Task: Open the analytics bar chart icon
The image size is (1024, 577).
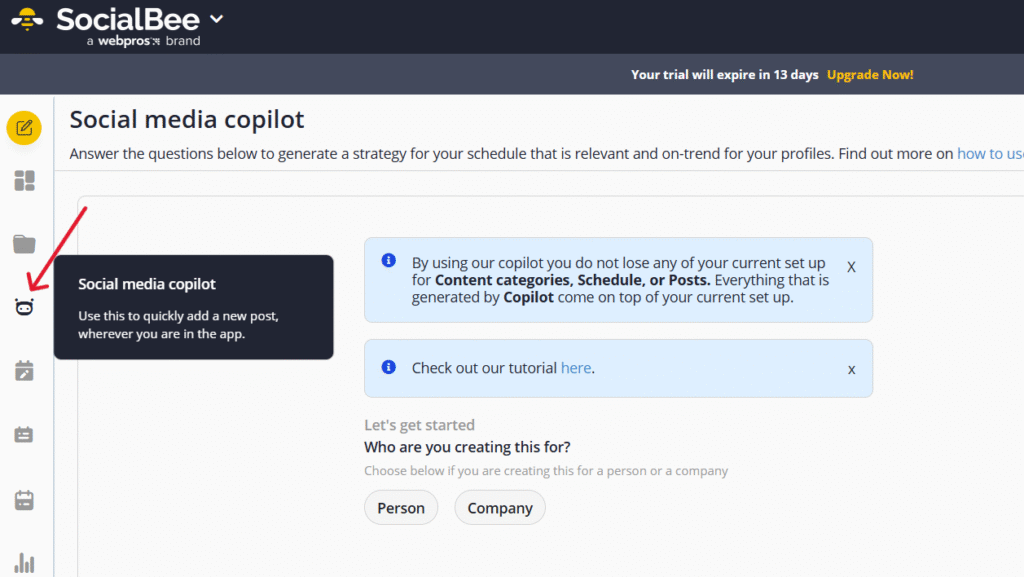Action: point(24,563)
